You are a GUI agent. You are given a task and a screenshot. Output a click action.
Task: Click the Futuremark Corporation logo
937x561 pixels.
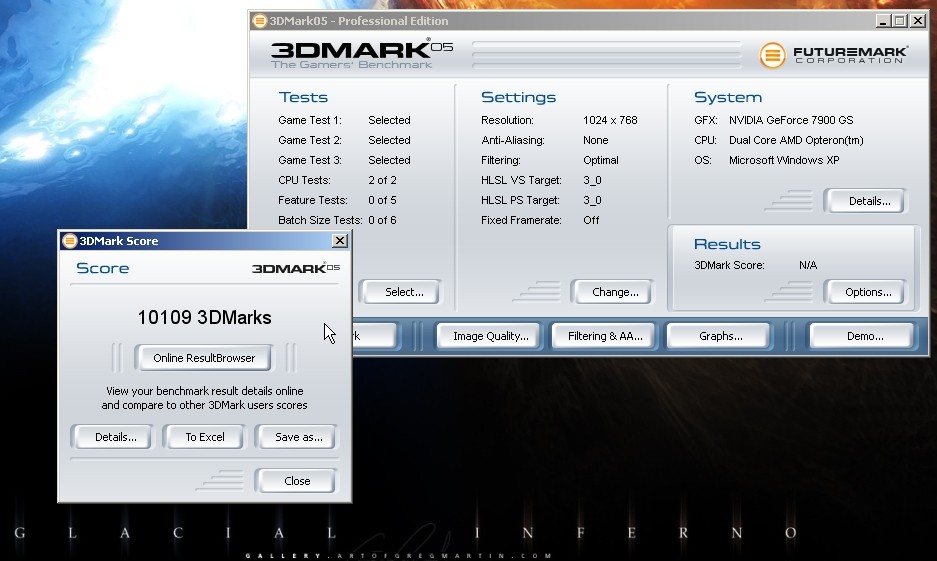[x=834, y=55]
